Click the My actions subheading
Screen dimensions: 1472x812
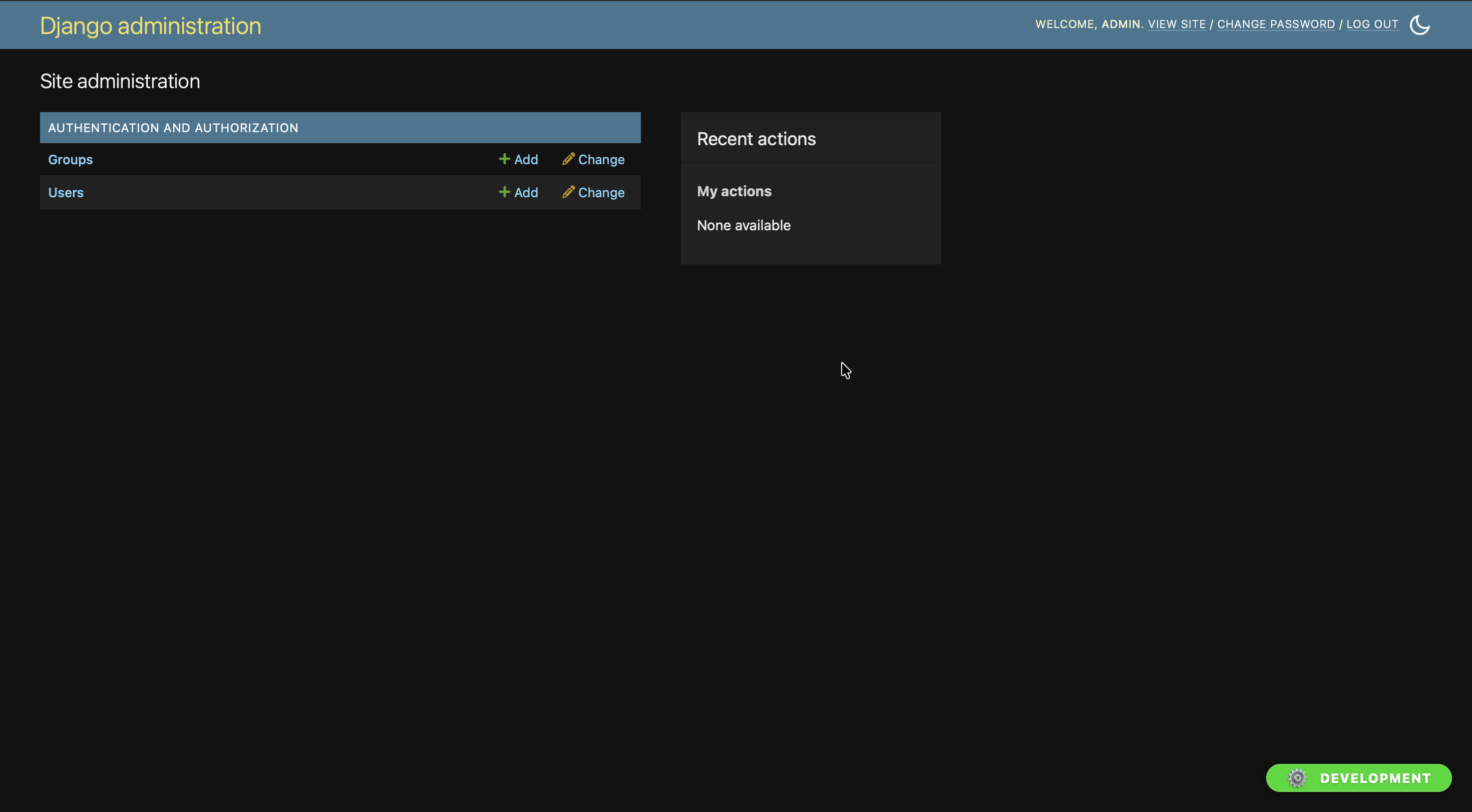click(733, 191)
